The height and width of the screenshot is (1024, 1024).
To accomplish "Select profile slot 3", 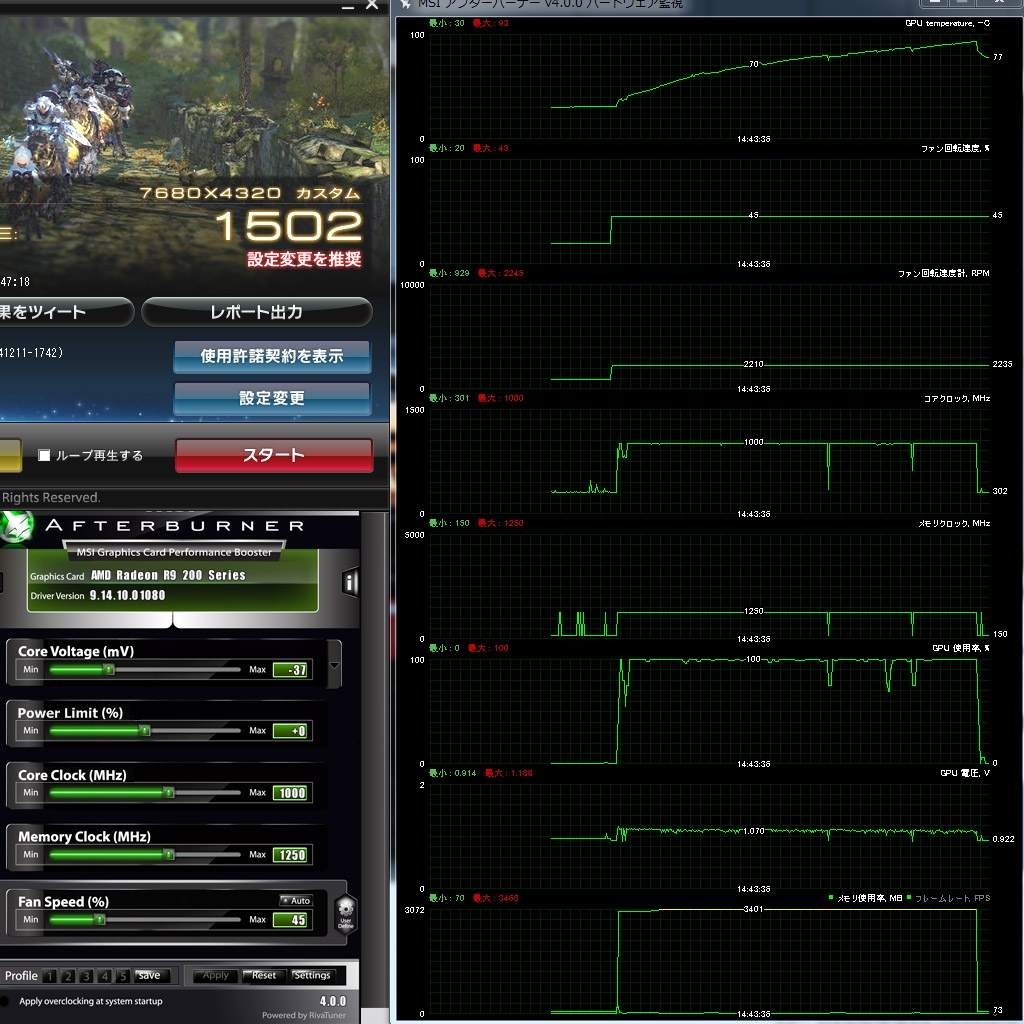I will [x=86, y=976].
